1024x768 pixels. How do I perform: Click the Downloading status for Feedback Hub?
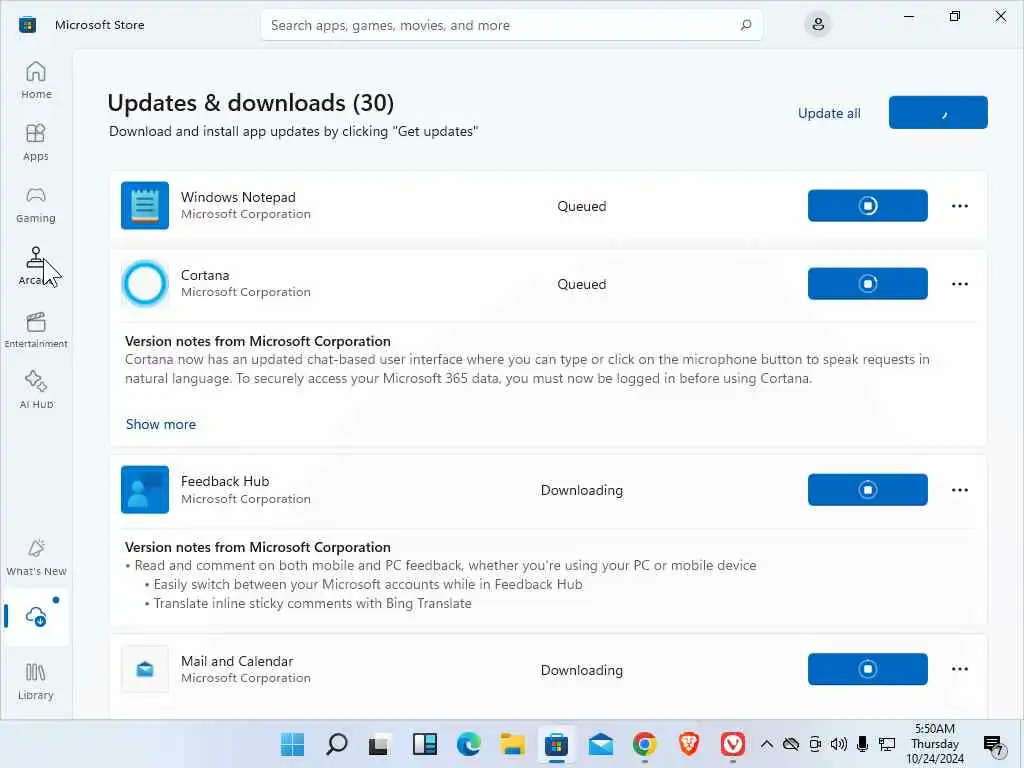pyautogui.click(x=581, y=490)
